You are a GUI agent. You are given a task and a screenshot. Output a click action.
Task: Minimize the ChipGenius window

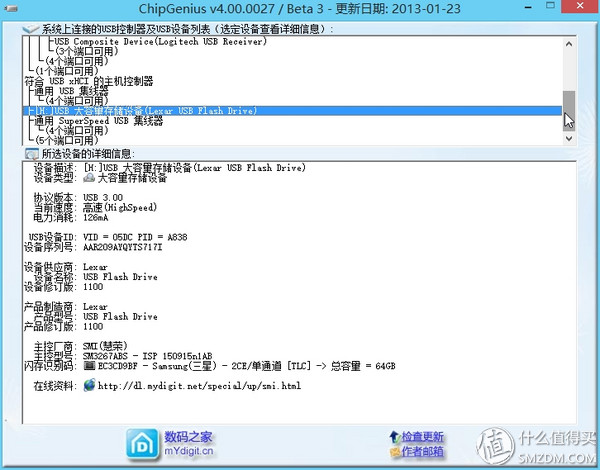tap(529, 7)
